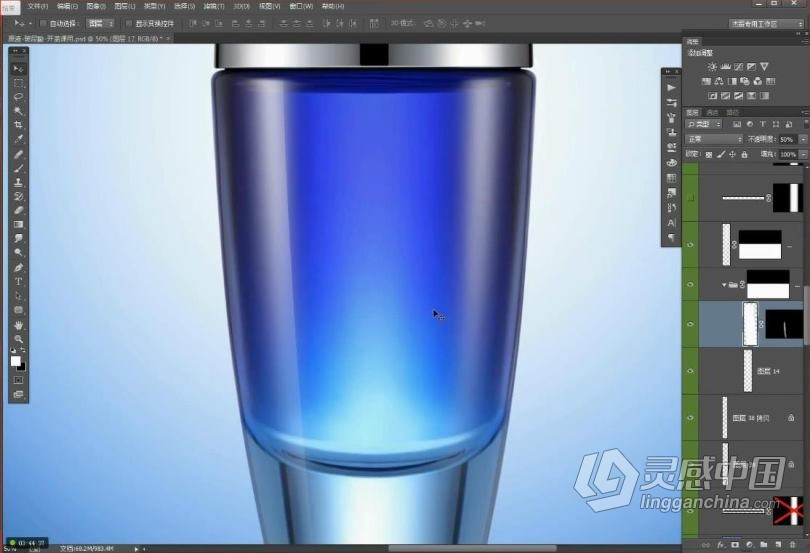Open the layer style fx menu
This screenshot has height=553, width=810.
[x=721, y=545]
